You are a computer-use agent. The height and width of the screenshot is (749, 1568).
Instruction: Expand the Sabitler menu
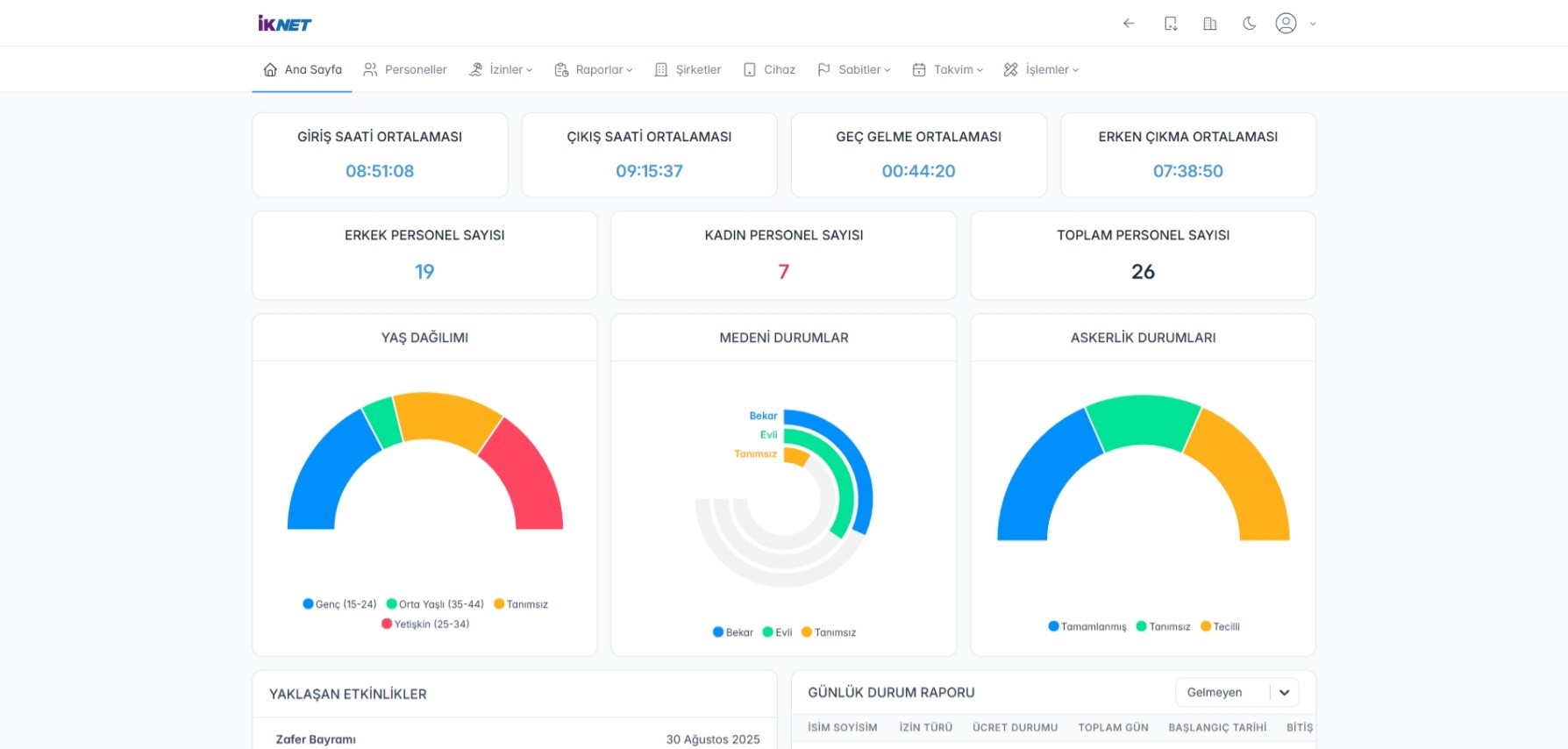853,69
